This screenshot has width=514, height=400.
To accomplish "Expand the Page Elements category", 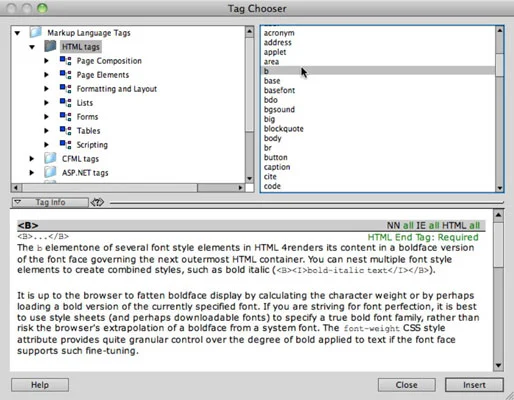I will pos(46,75).
